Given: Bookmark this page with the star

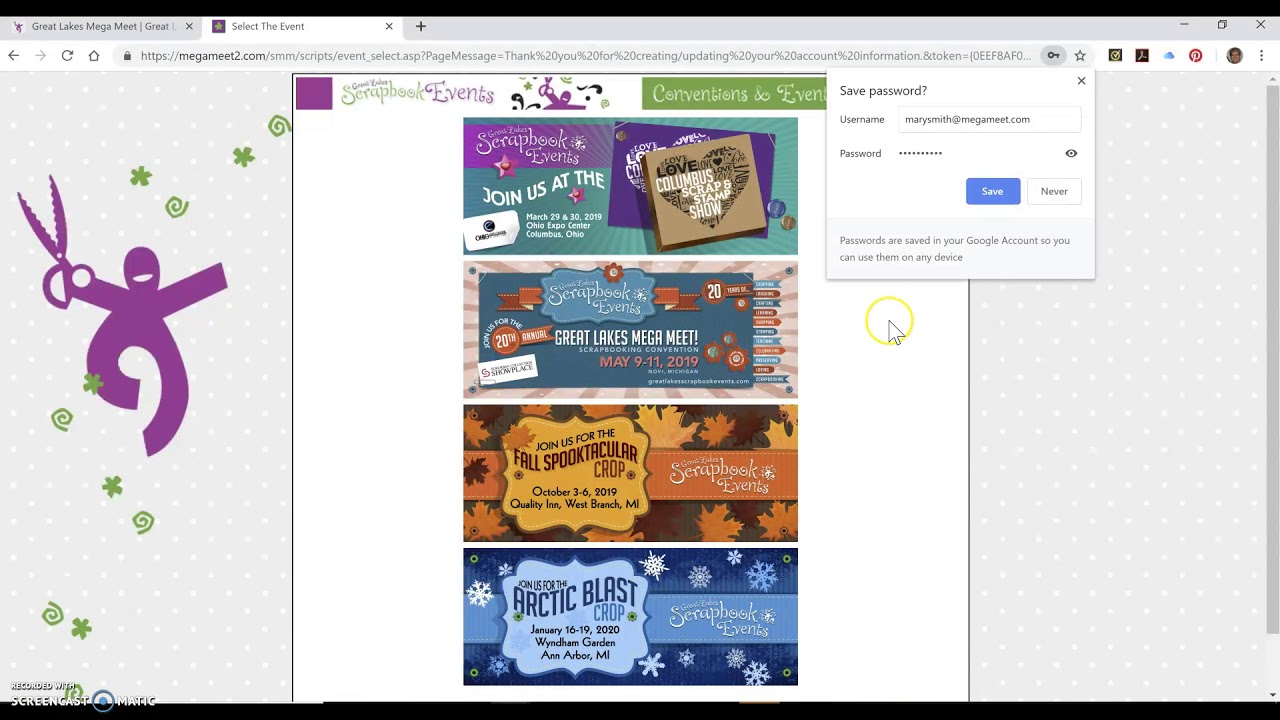Looking at the screenshot, I should 1080,56.
